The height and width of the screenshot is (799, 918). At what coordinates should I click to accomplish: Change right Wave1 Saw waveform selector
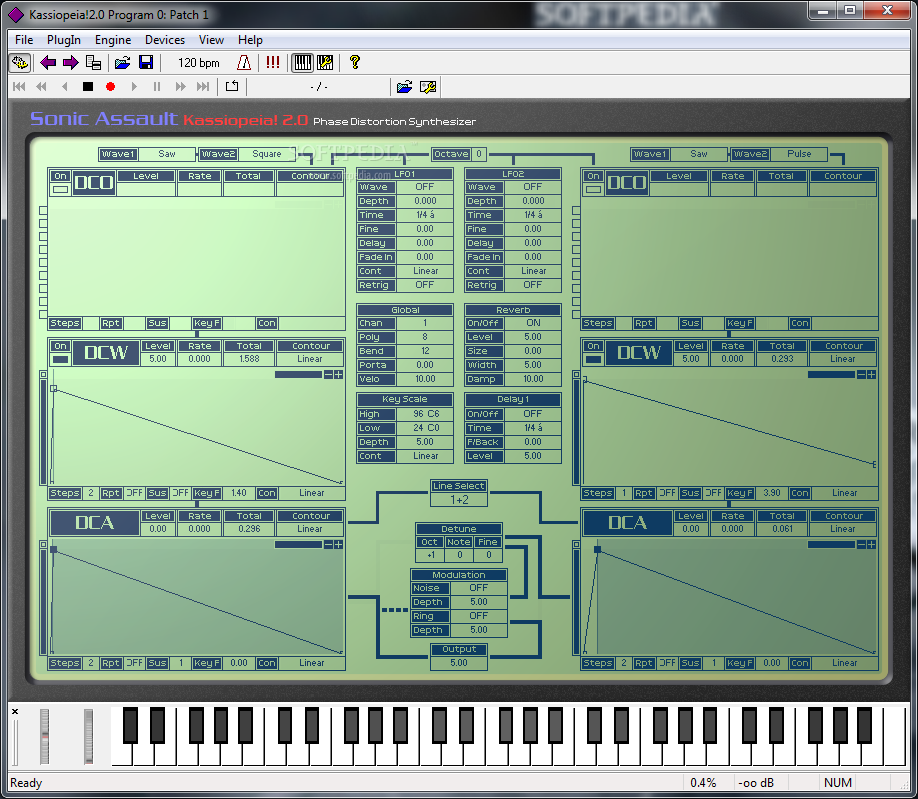coord(698,154)
